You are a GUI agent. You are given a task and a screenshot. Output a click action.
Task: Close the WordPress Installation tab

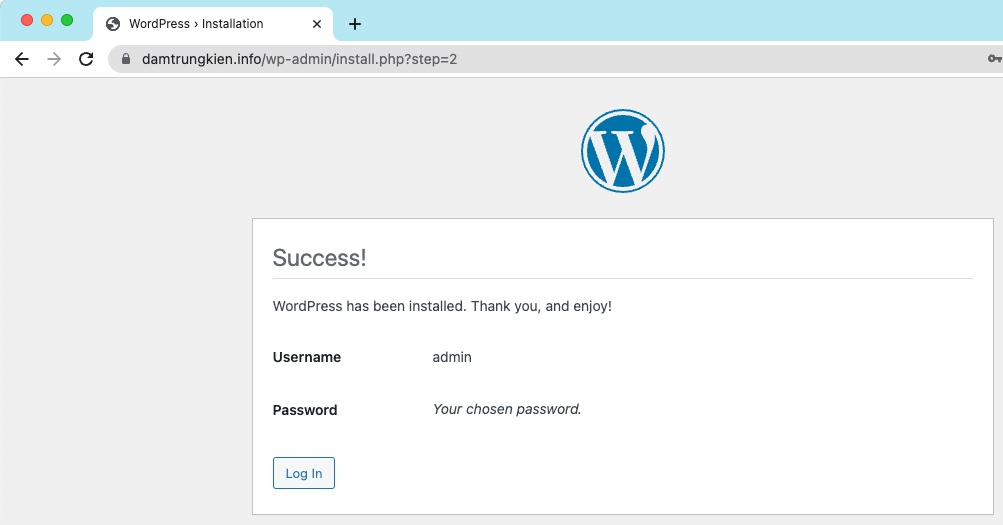click(x=317, y=24)
